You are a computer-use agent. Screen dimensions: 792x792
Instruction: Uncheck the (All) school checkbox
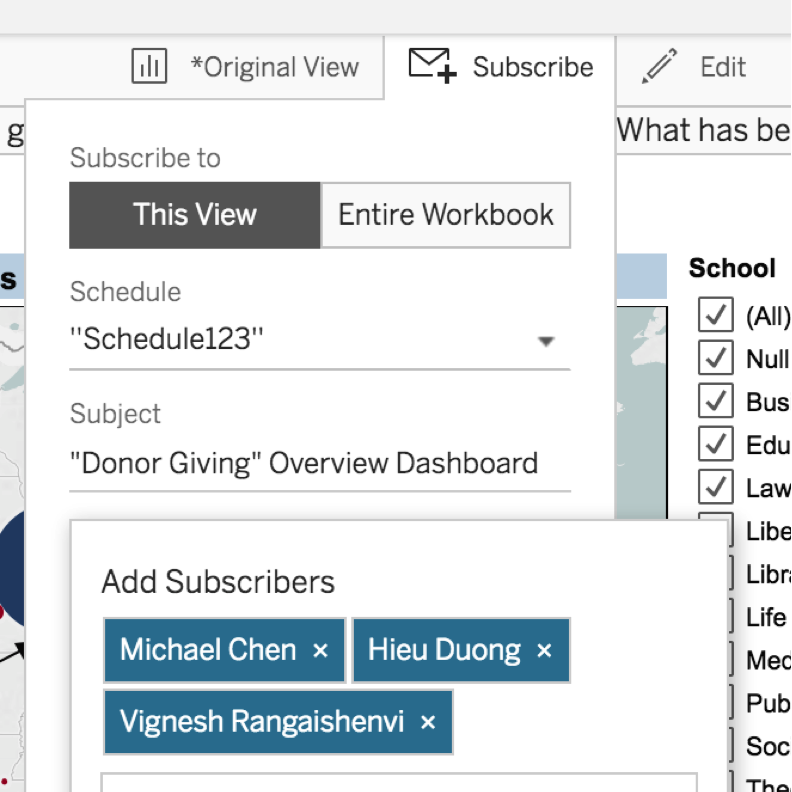[x=715, y=315]
